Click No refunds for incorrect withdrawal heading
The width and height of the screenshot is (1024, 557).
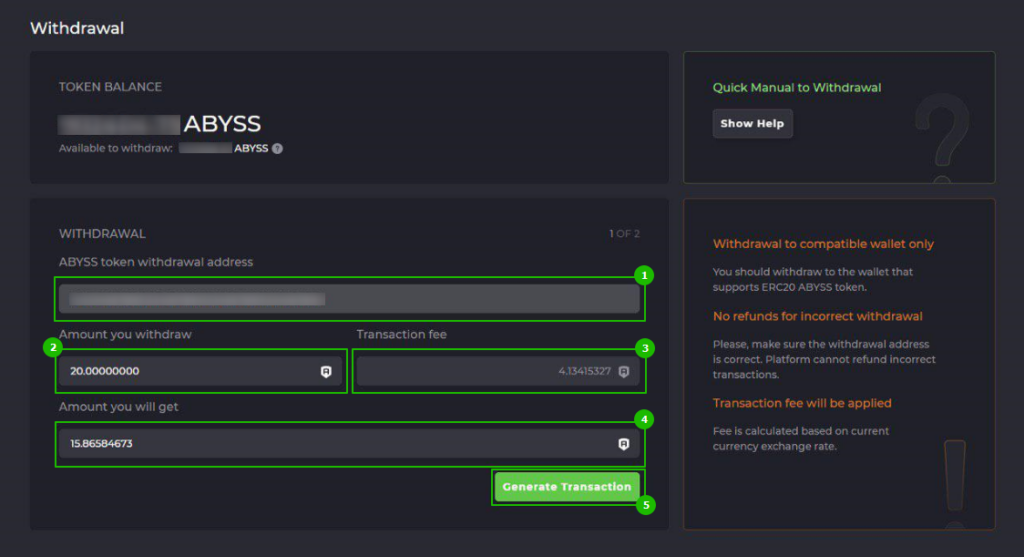click(818, 316)
